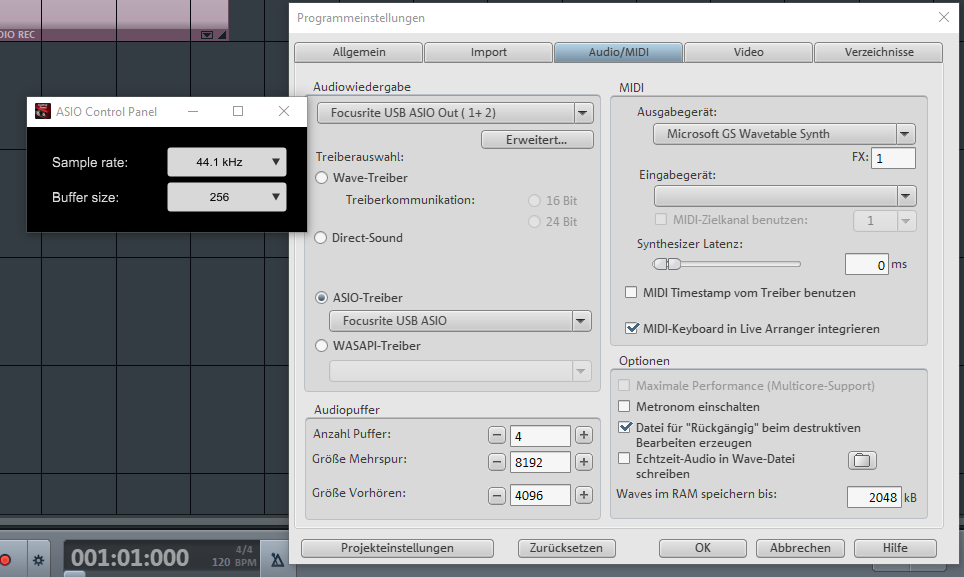This screenshot has height=577, width=964.
Task: Click the 4/4 time signature display
Action: [x=244, y=549]
